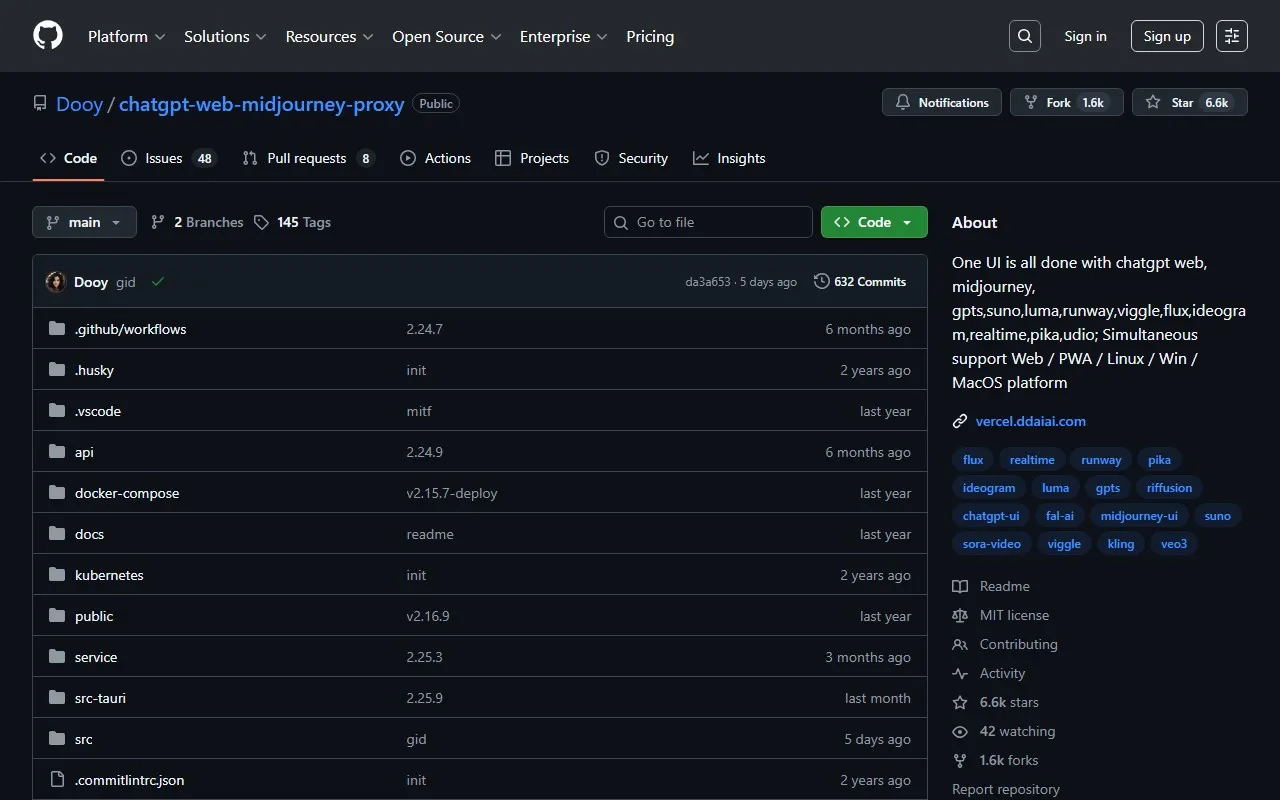Click the green commit status checkmark
Image resolution: width=1280 pixels, height=800 pixels.
click(x=157, y=282)
